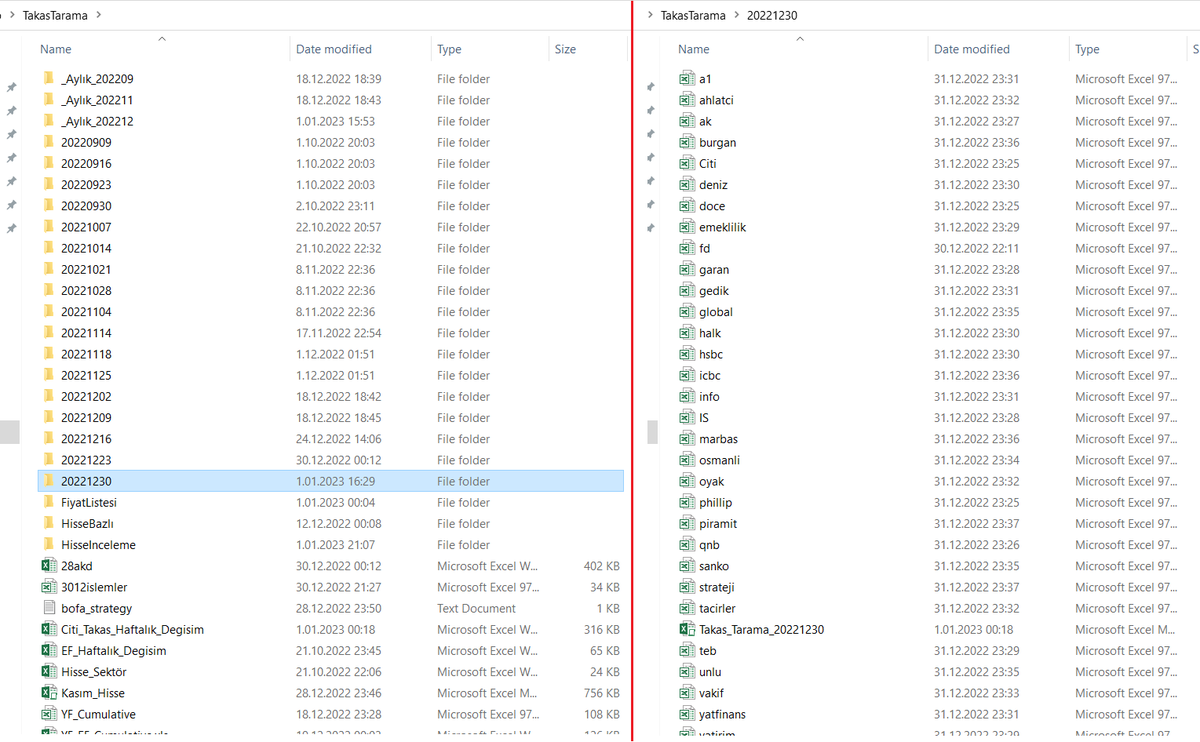The height and width of the screenshot is (742, 1200).
Task: Select the osmanli file name
Action: (x=719, y=460)
